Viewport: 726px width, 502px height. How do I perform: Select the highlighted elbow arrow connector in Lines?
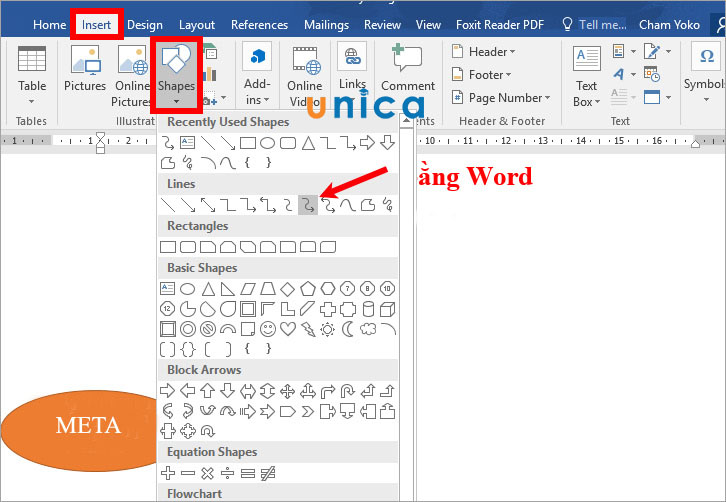click(308, 205)
